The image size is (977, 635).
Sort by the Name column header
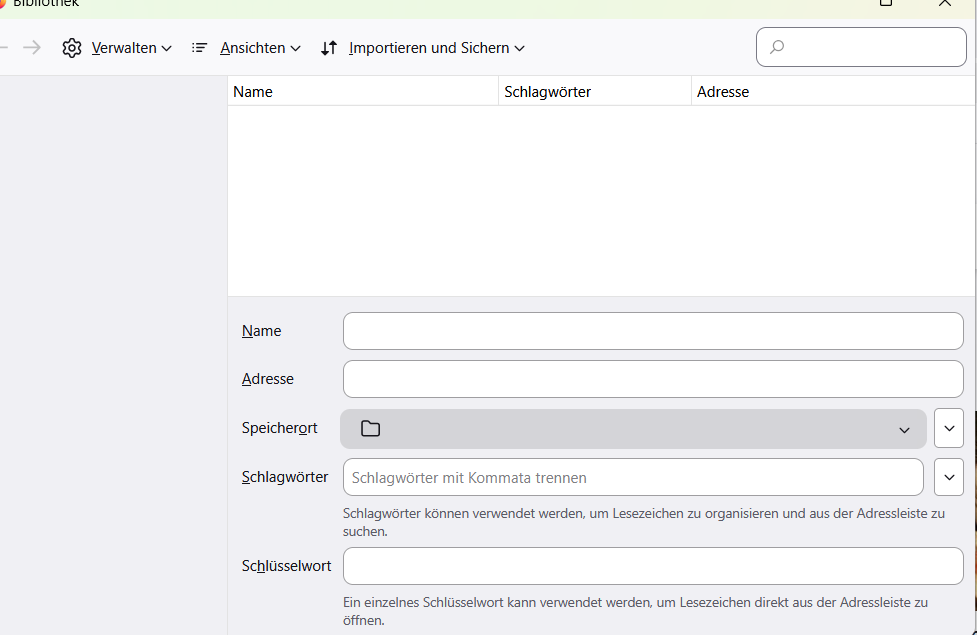click(x=362, y=92)
